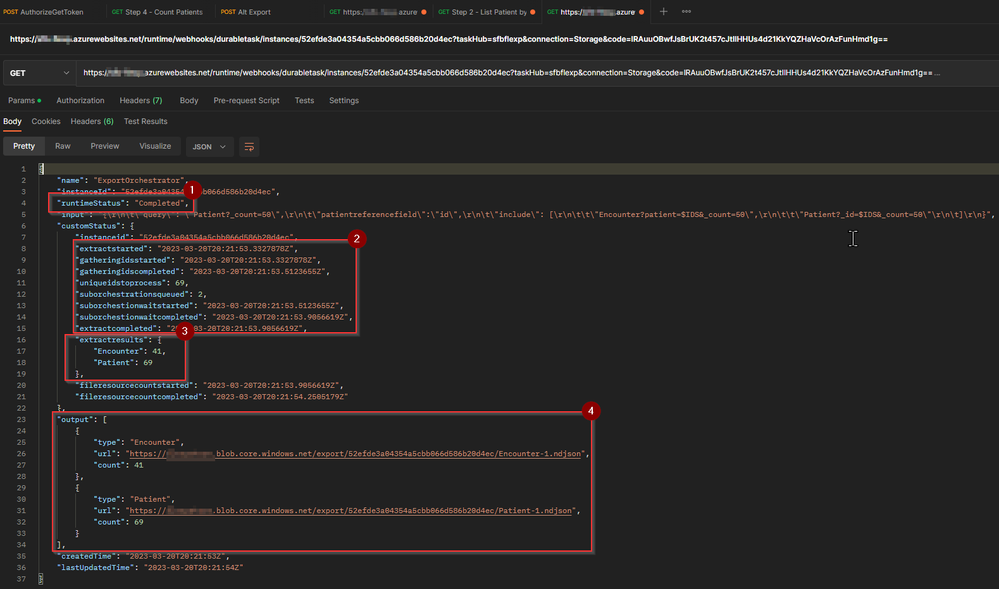
Task: Open the Pre-request Script tab
Action: pyautogui.click(x=247, y=101)
